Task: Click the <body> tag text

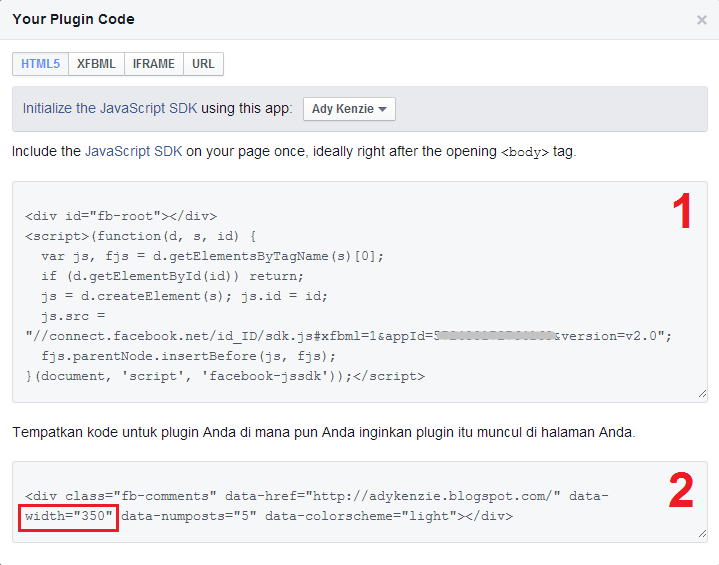Action: [525, 152]
